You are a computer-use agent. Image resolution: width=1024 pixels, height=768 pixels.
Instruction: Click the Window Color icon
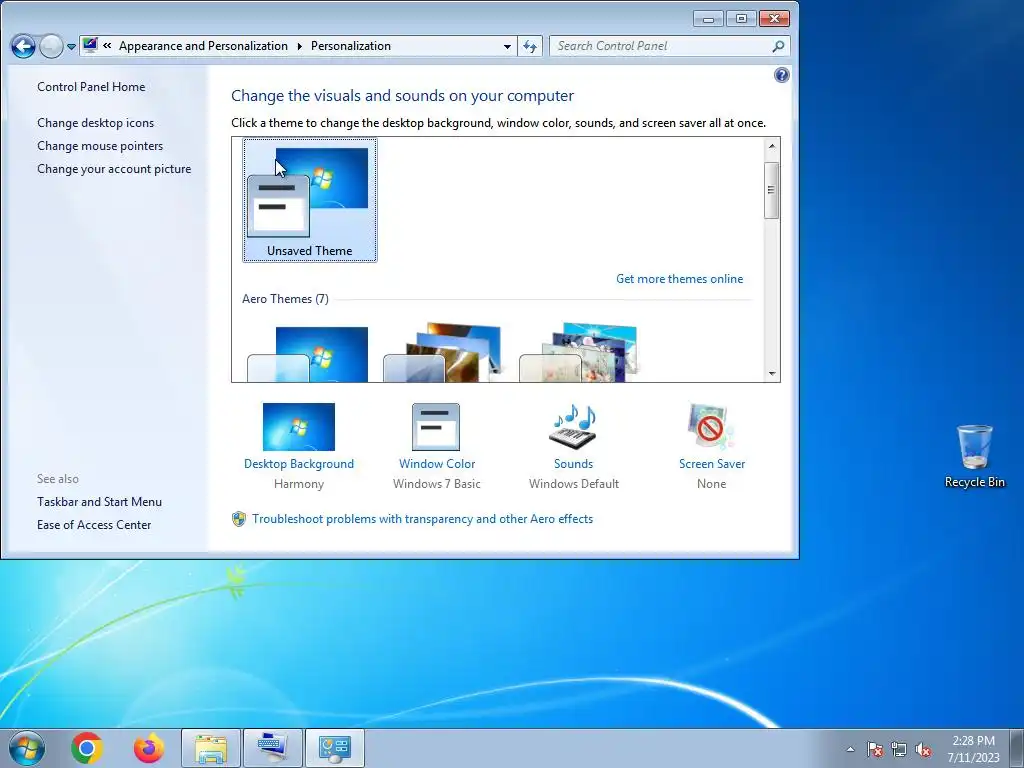tap(436, 426)
